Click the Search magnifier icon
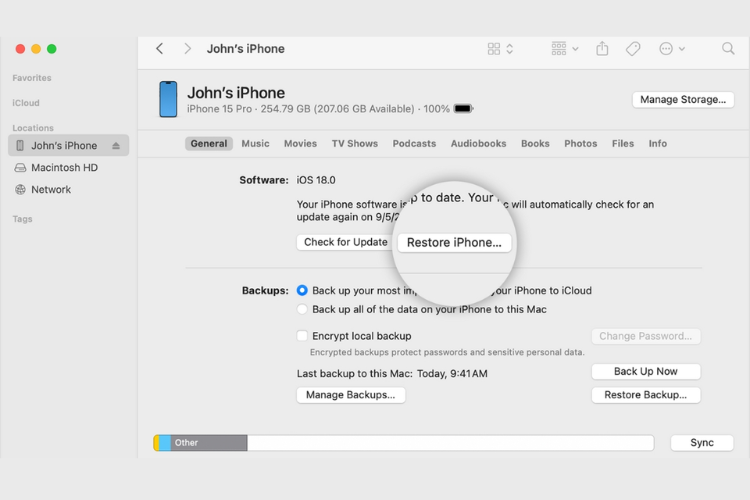 [x=728, y=48]
